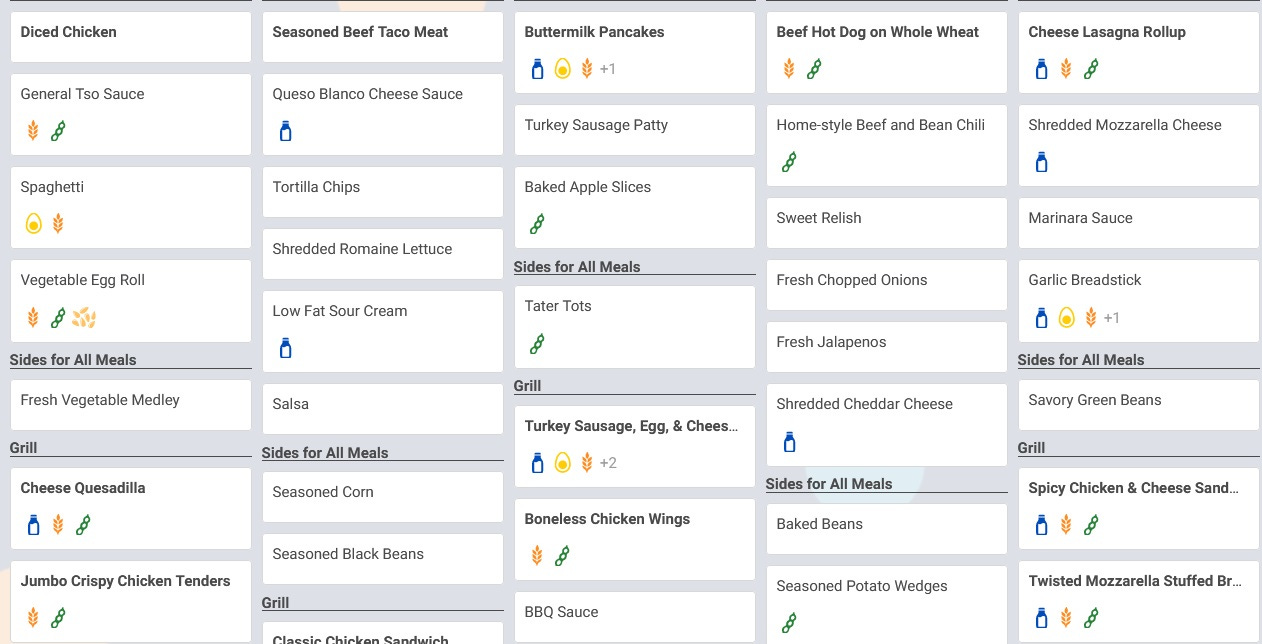The height and width of the screenshot is (644, 1262).
Task: Click the egg icon on Garlic Breadstick
Action: [x=1067, y=318]
